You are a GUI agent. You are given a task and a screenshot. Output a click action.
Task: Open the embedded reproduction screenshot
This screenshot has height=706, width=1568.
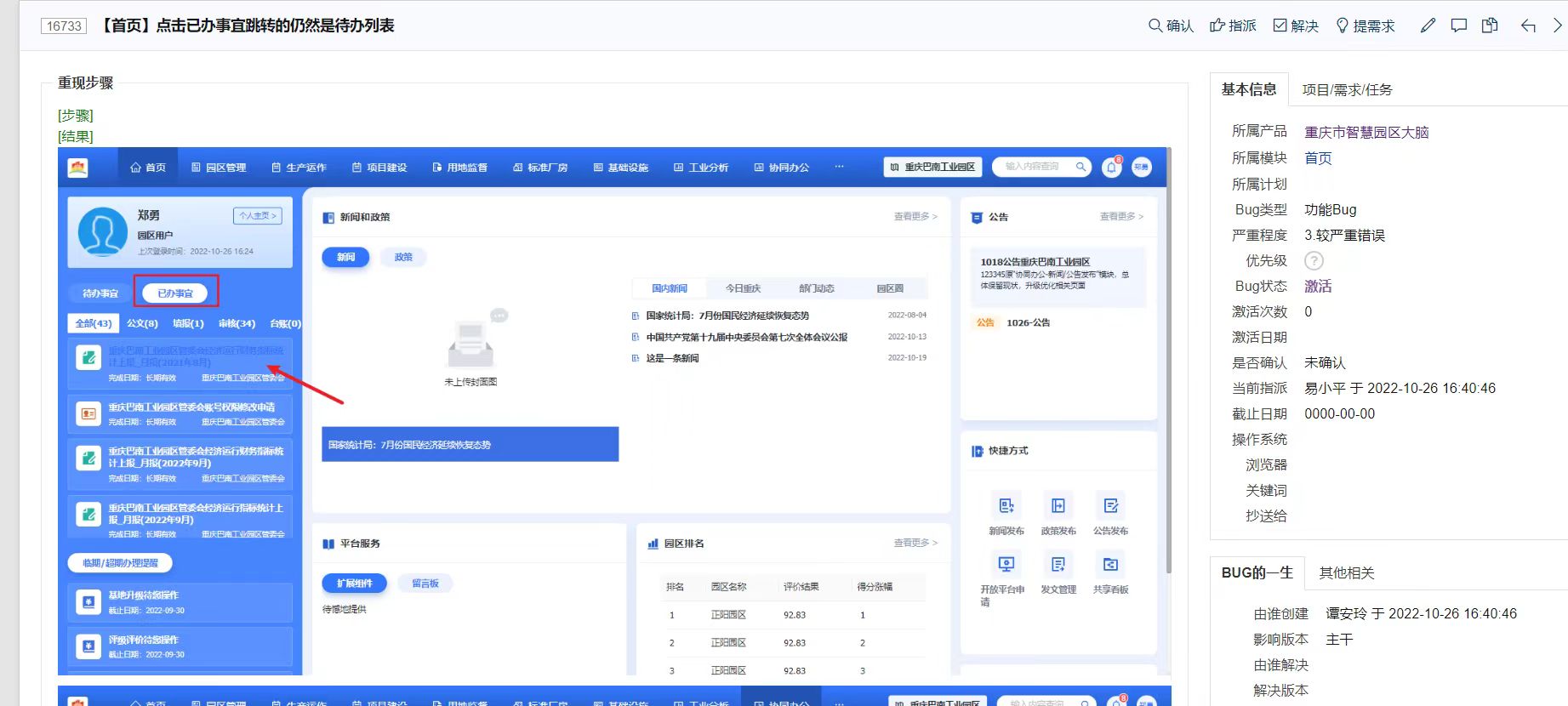(613, 412)
